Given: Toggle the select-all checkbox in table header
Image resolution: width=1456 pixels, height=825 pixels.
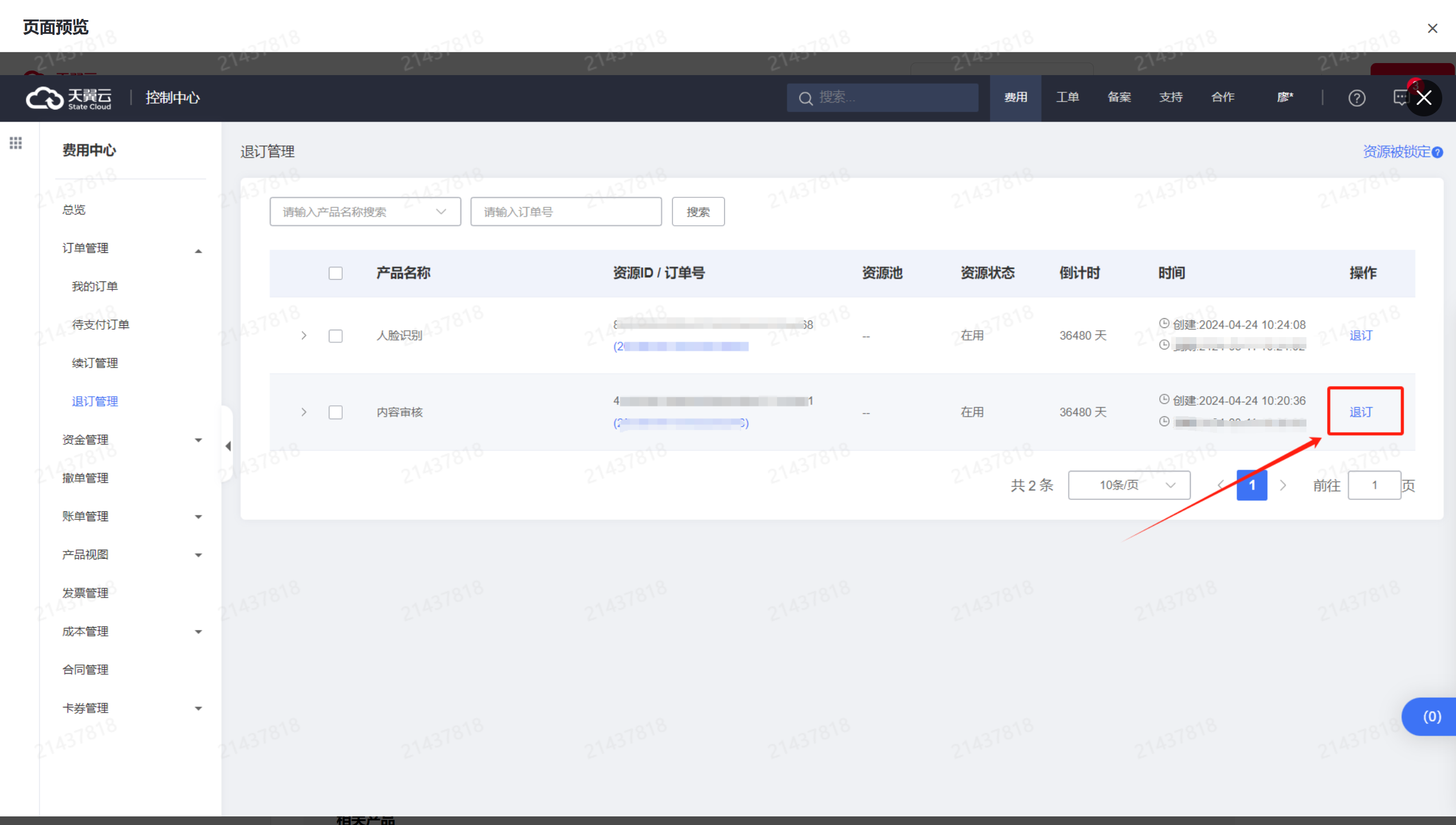Looking at the screenshot, I should [x=336, y=273].
